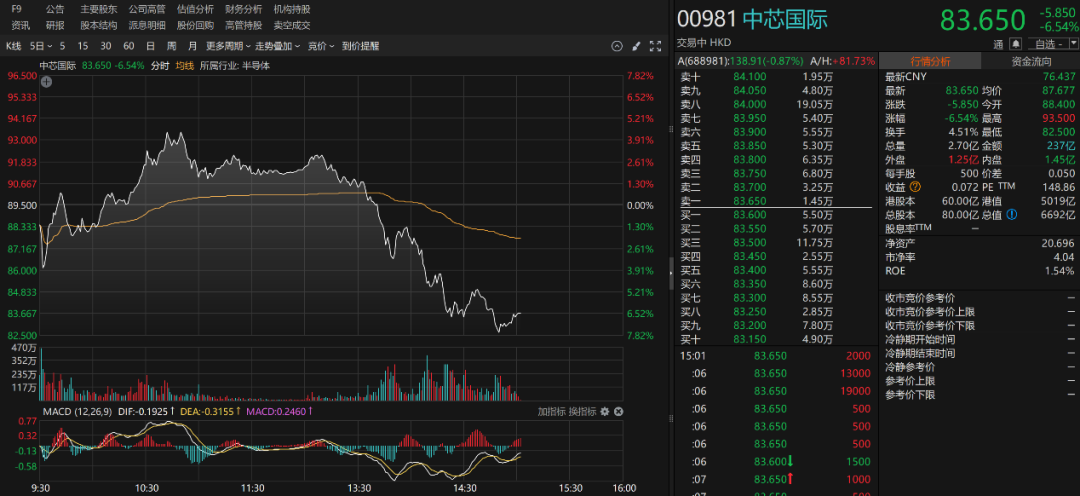Screen dimensions: 1080x496
Task: Open the 5日 period dropdown
Action: [x=40, y=46]
